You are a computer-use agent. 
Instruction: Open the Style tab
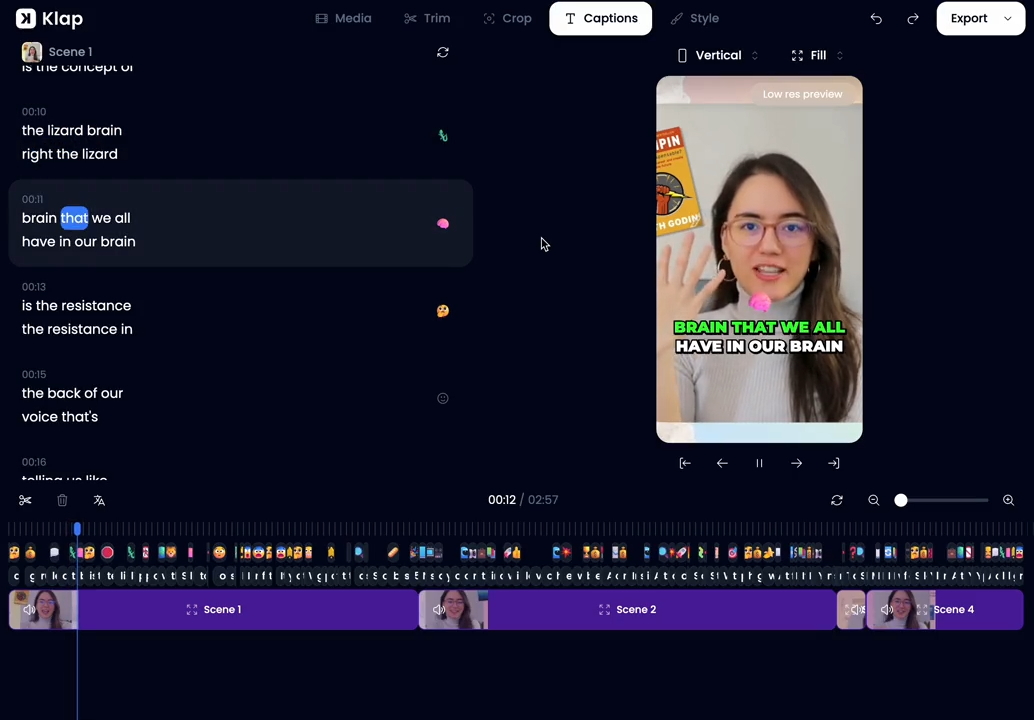click(694, 19)
